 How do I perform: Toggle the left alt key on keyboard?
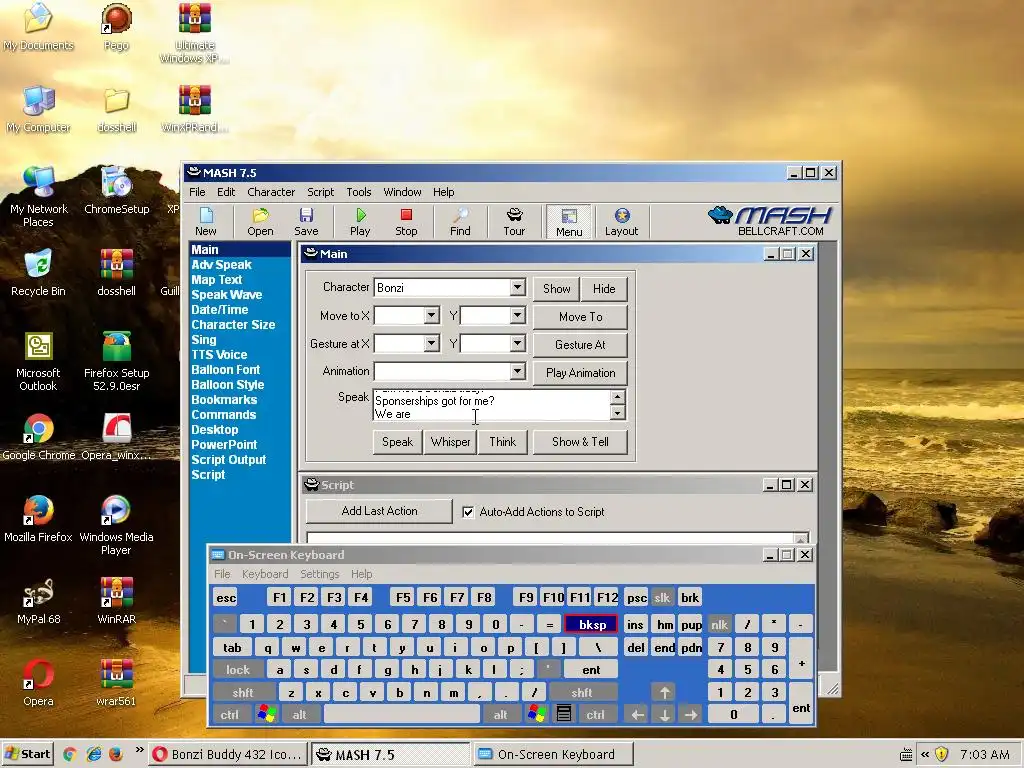(x=299, y=714)
